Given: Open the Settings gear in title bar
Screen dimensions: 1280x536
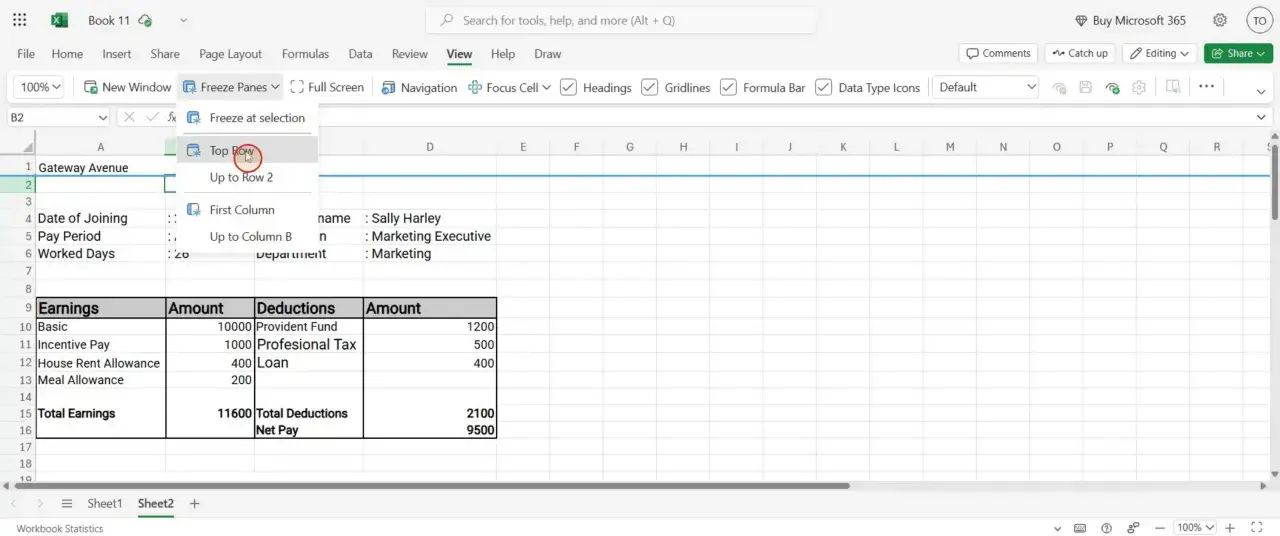Looking at the screenshot, I should pyautogui.click(x=1220, y=20).
